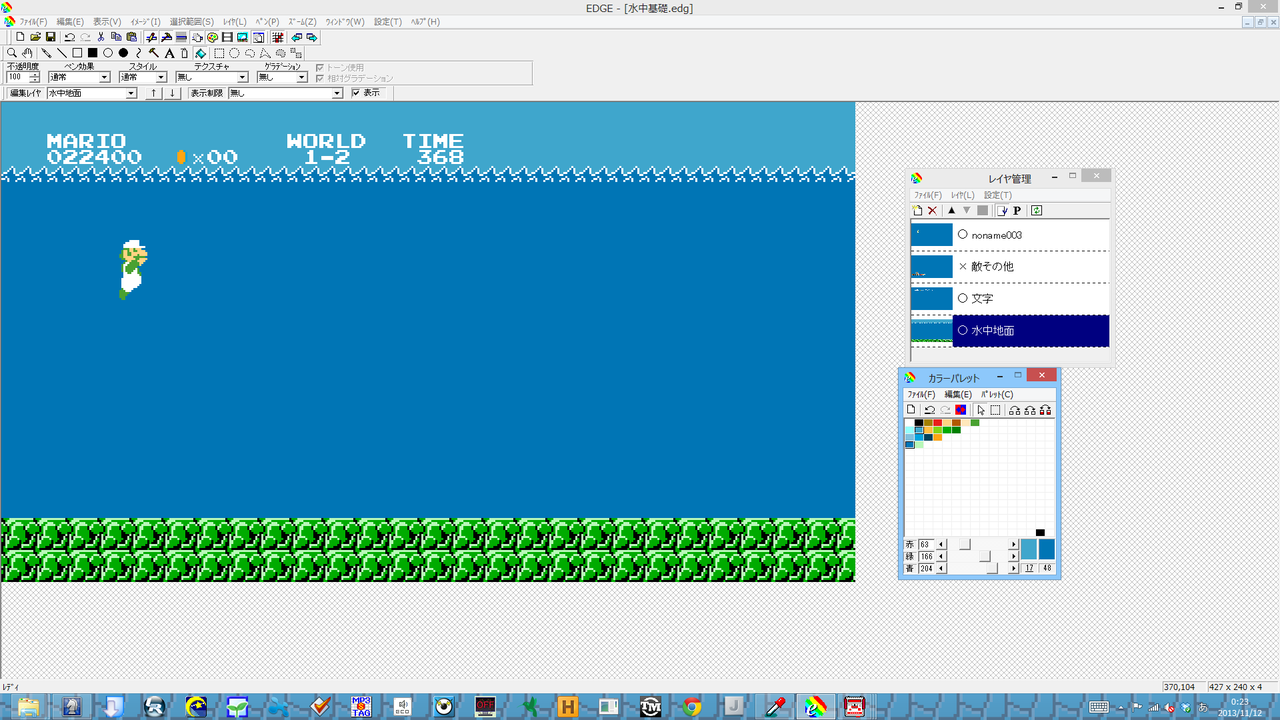1280x720 pixels.
Task: Select the filled ellipse tool
Action: point(123,53)
